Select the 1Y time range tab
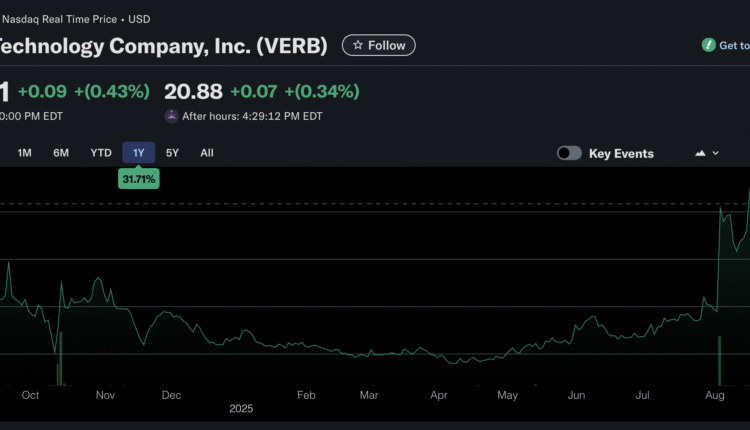Screen dimensions: 750x430 tap(138, 153)
